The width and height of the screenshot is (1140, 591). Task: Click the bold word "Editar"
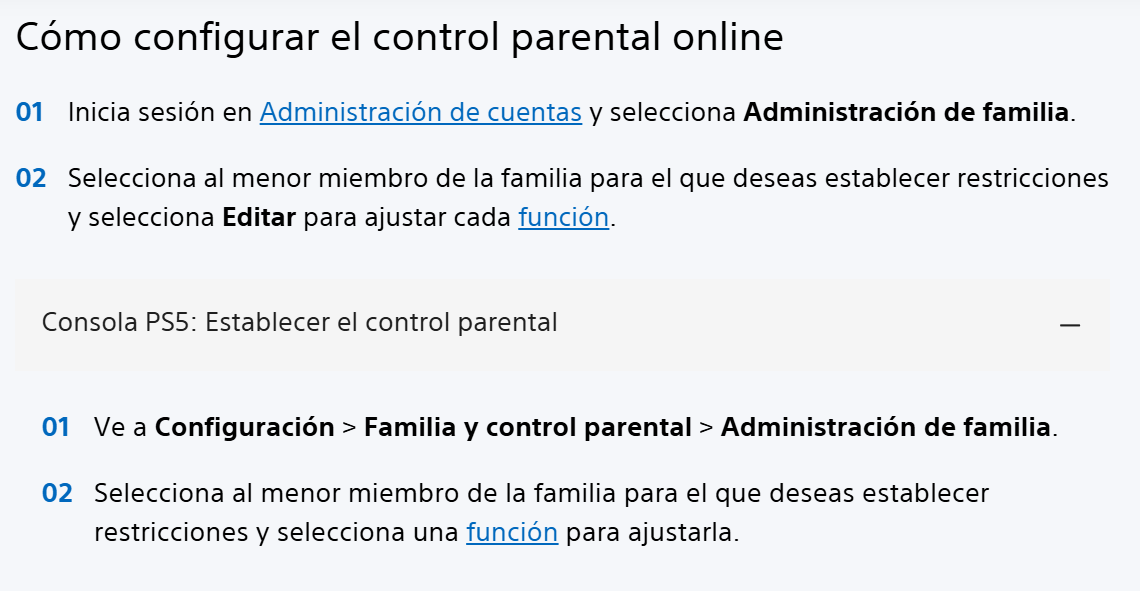click(x=259, y=217)
